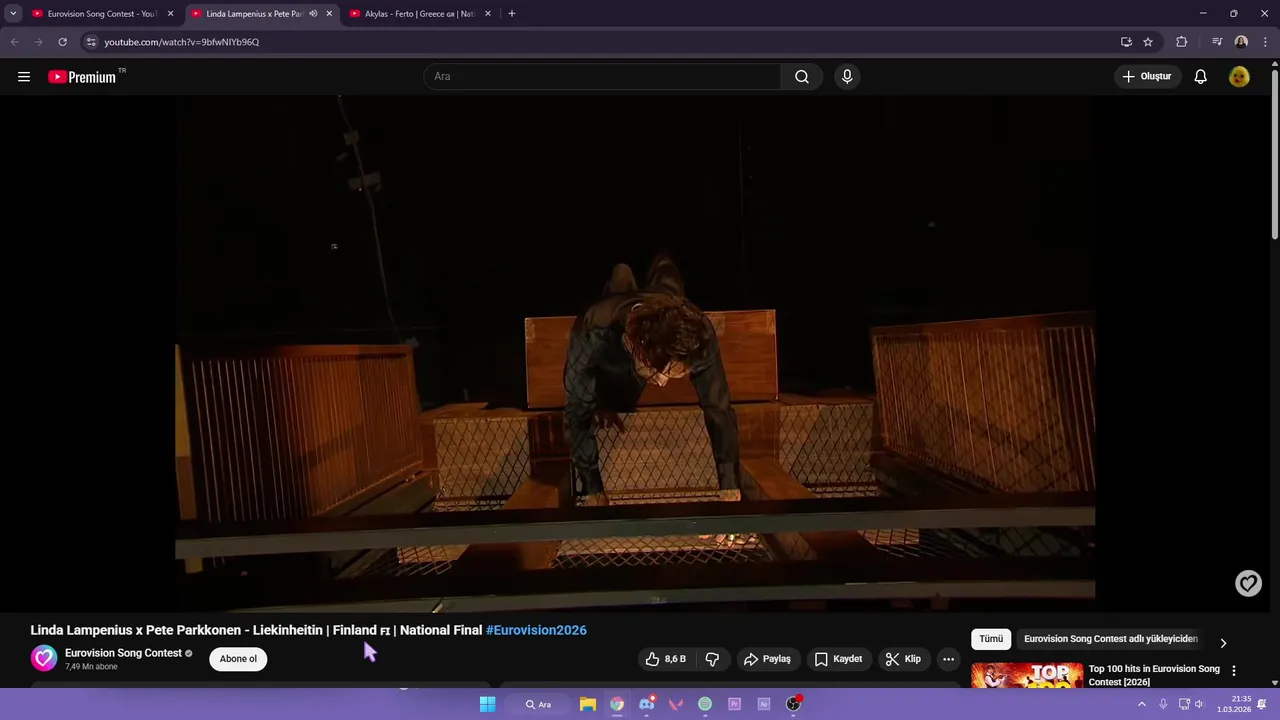Screen dimensions: 1280x720
Task: Mute the Linda Lampenius tab audio
Action: tap(313, 14)
